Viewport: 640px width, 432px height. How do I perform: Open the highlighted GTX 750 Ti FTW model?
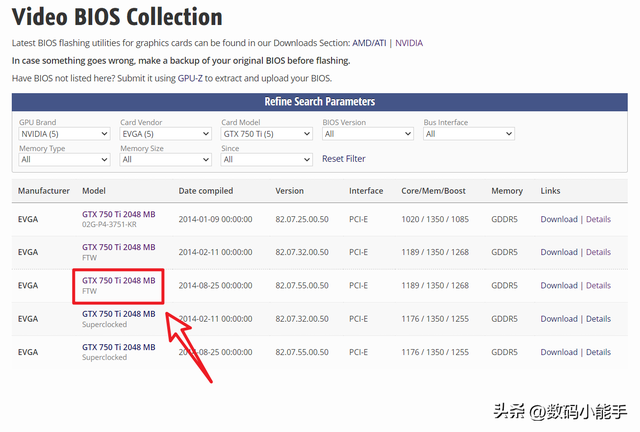click(x=118, y=281)
